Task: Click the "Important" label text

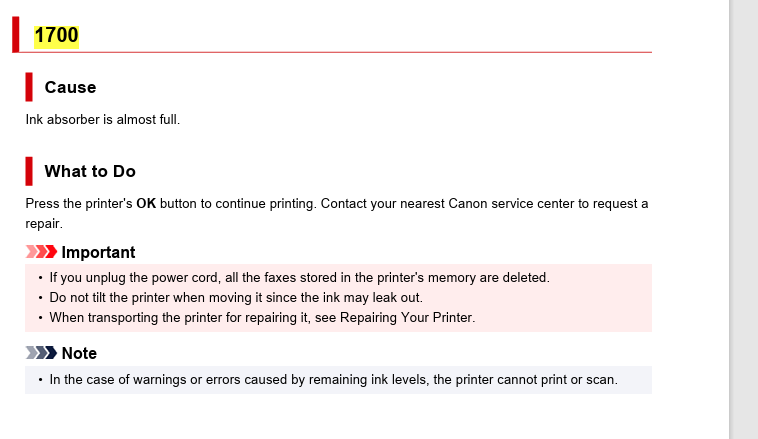Action: (98, 252)
